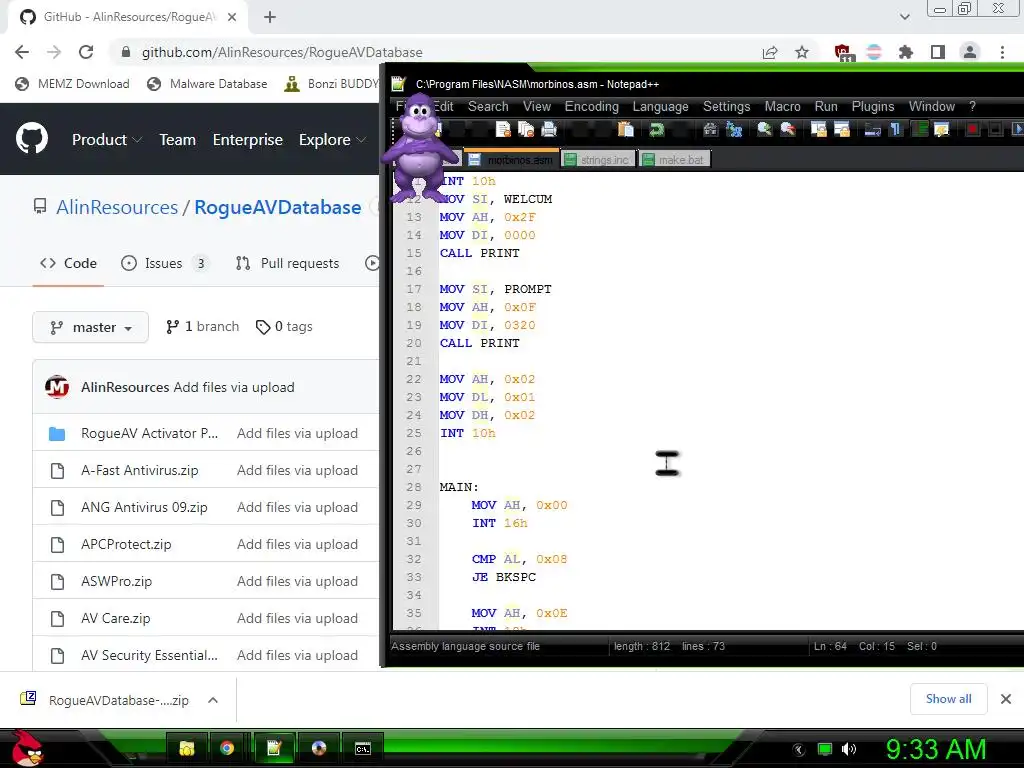The width and height of the screenshot is (1024, 768).
Task: Reload the GitHub page
Action: tap(86, 52)
